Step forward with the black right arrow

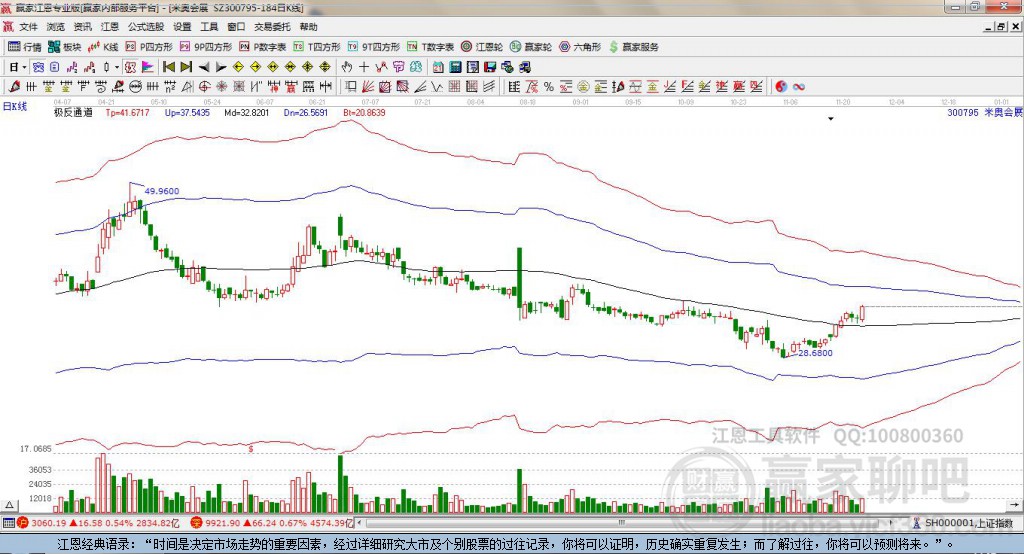[x=221, y=67]
